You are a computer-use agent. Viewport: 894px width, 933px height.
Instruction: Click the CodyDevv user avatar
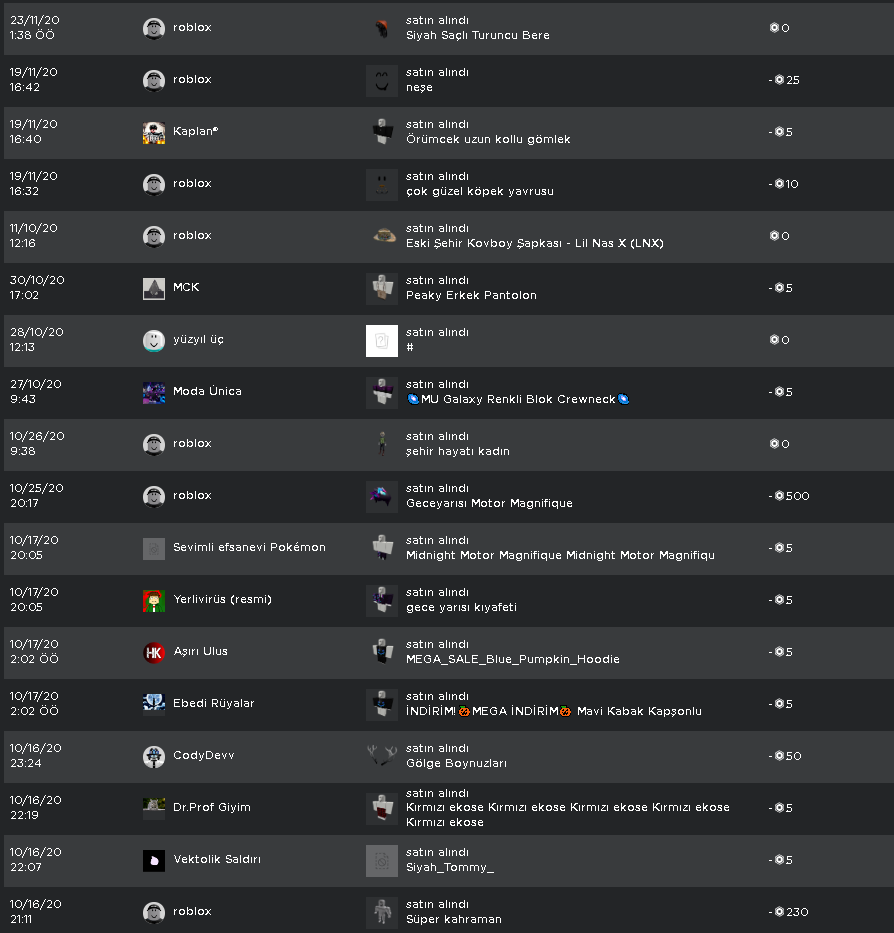154,756
